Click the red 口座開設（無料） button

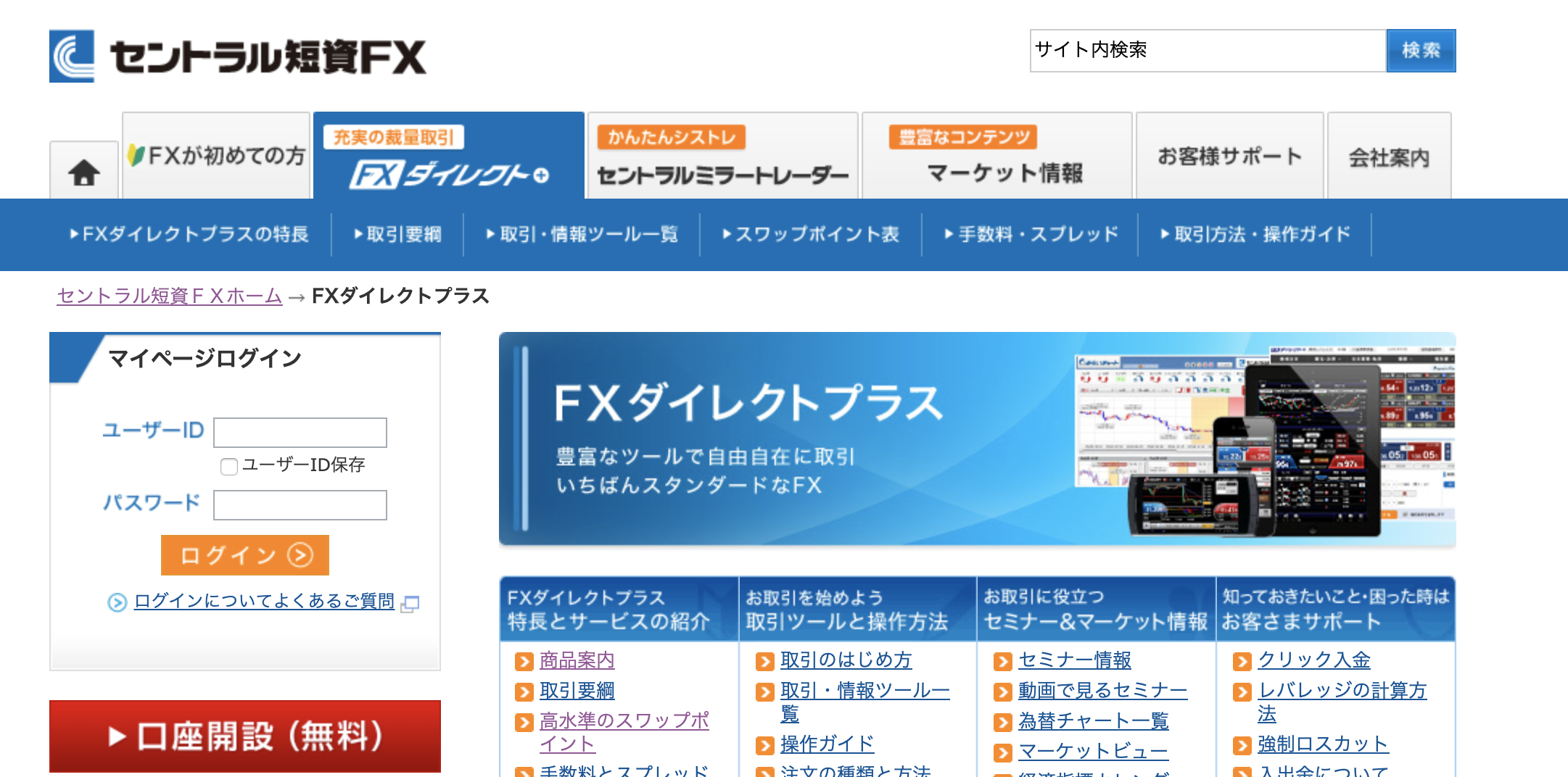pos(245,736)
